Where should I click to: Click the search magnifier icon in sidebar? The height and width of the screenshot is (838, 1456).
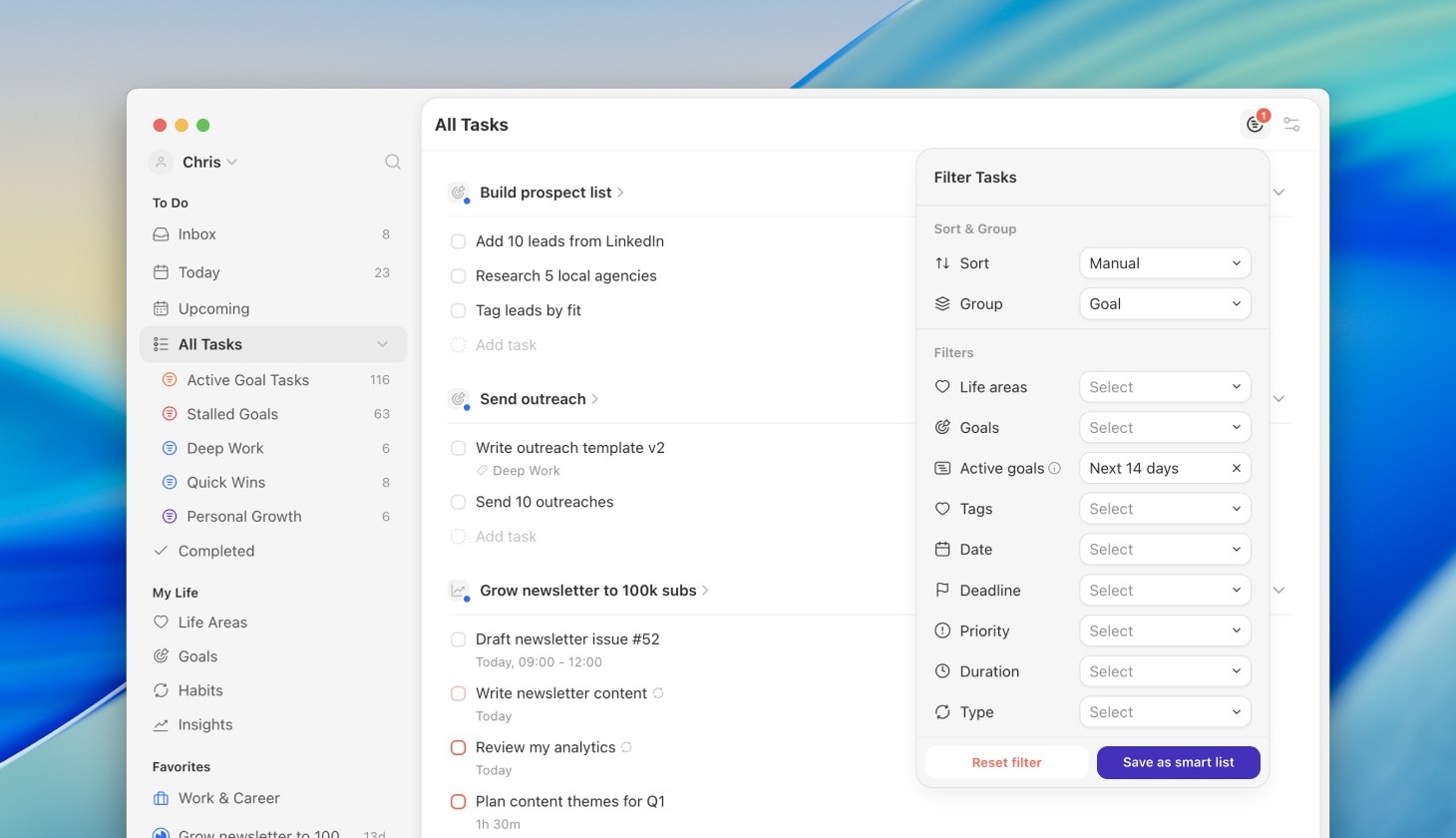[x=393, y=162]
